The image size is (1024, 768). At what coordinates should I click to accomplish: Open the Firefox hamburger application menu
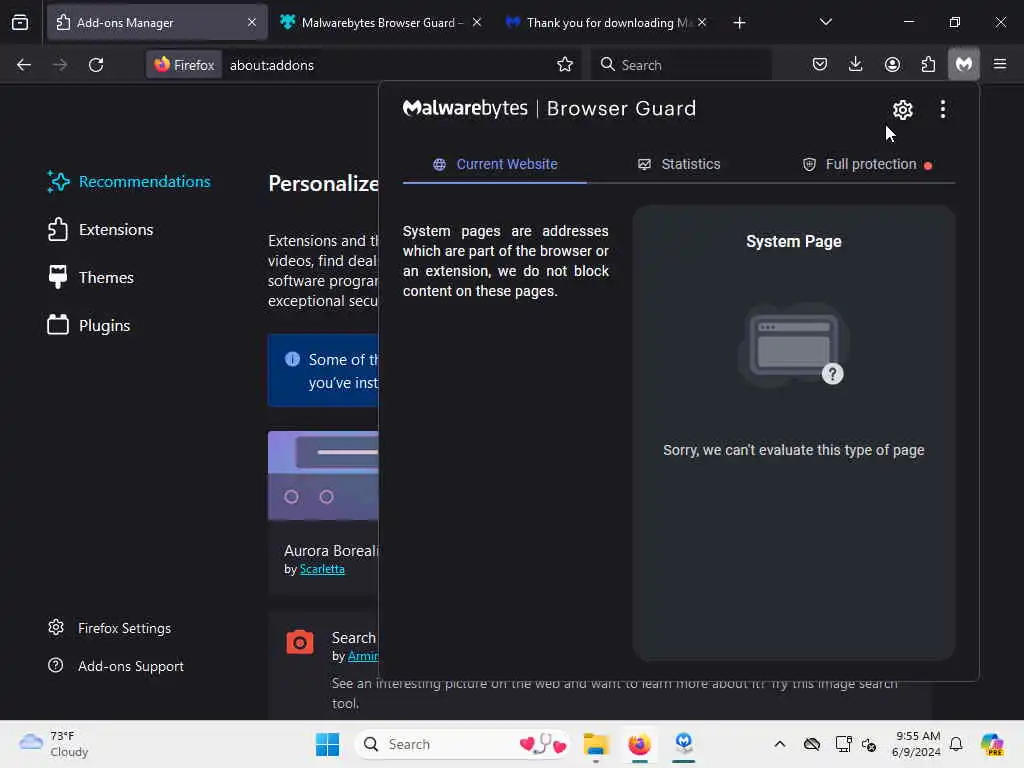click(x=1000, y=64)
